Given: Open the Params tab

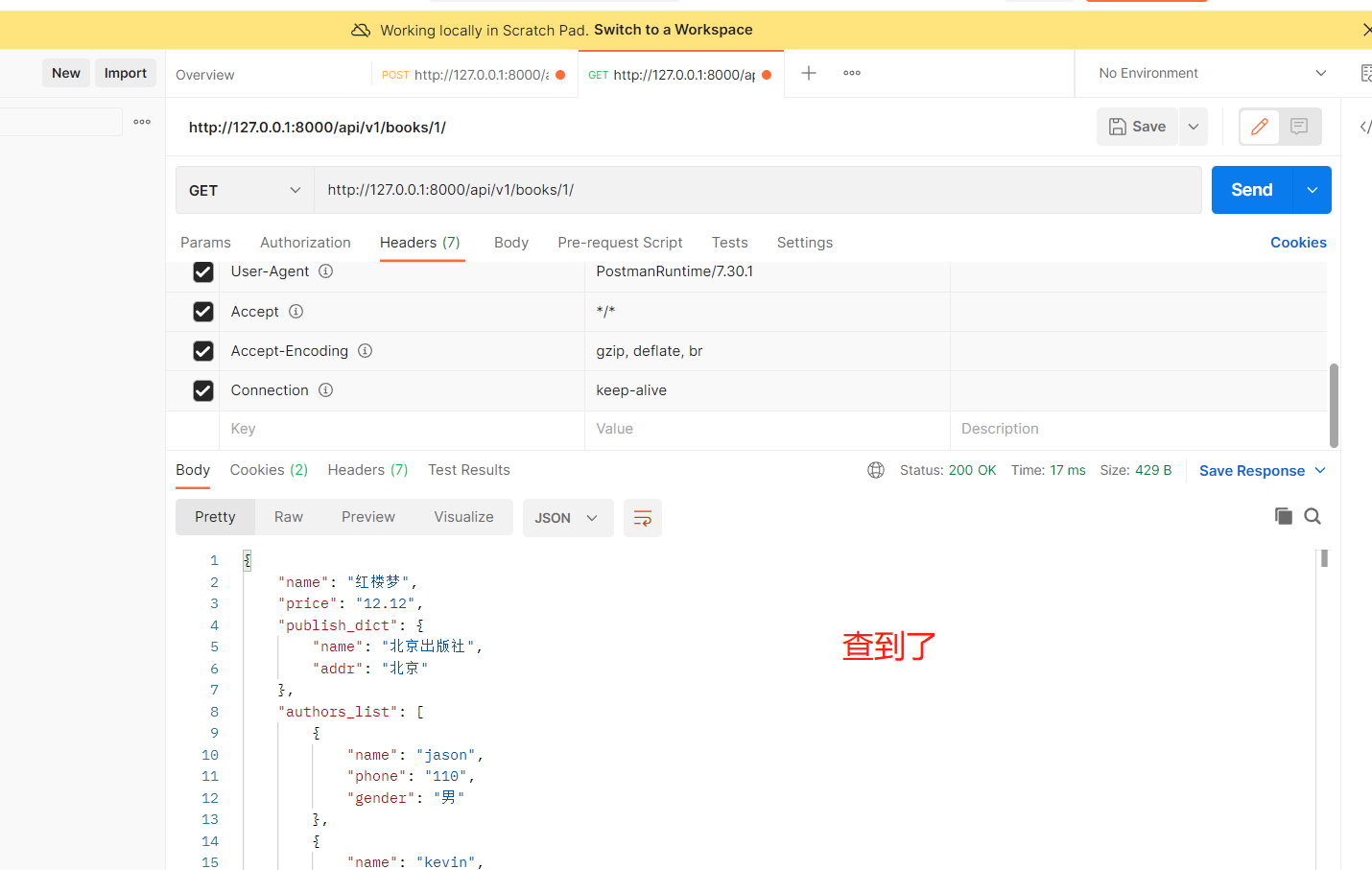Looking at the screenshot, I should (205, 243).
